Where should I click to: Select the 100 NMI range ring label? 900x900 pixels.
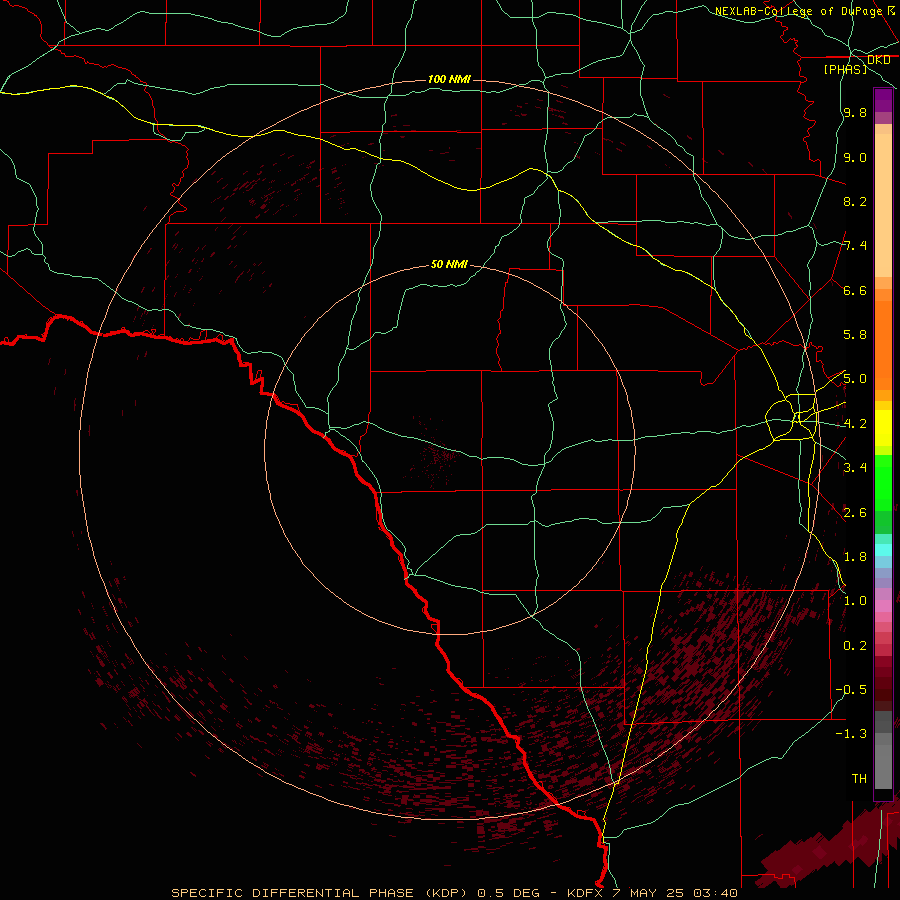coord(449,79)
